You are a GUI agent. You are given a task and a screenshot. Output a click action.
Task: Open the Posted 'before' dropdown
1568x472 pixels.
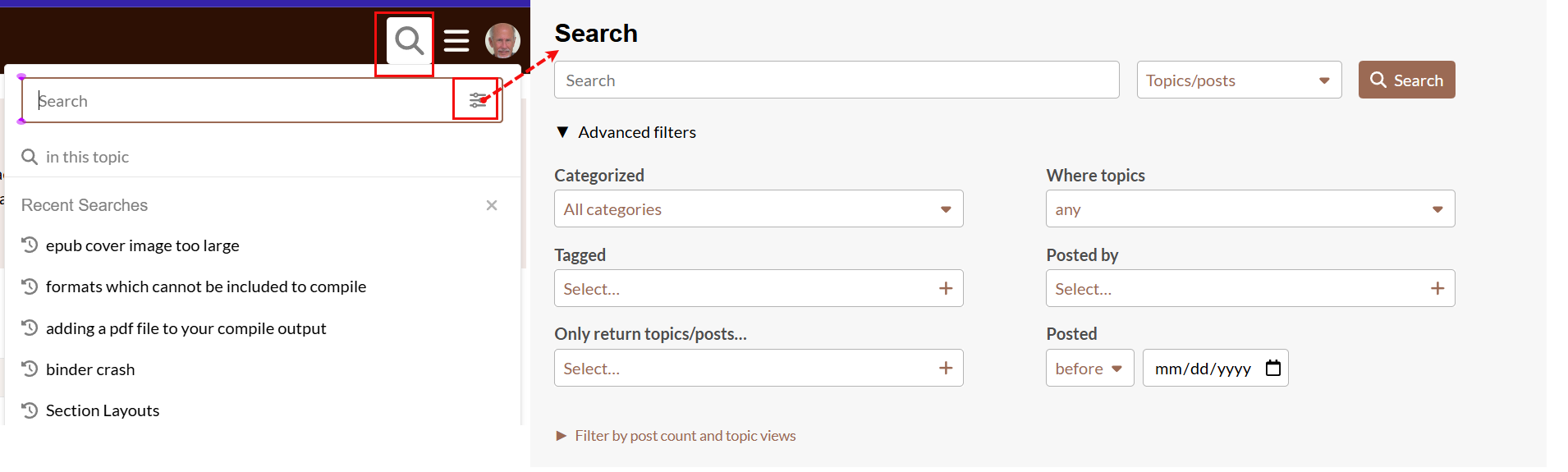(x=1089, y=369)
